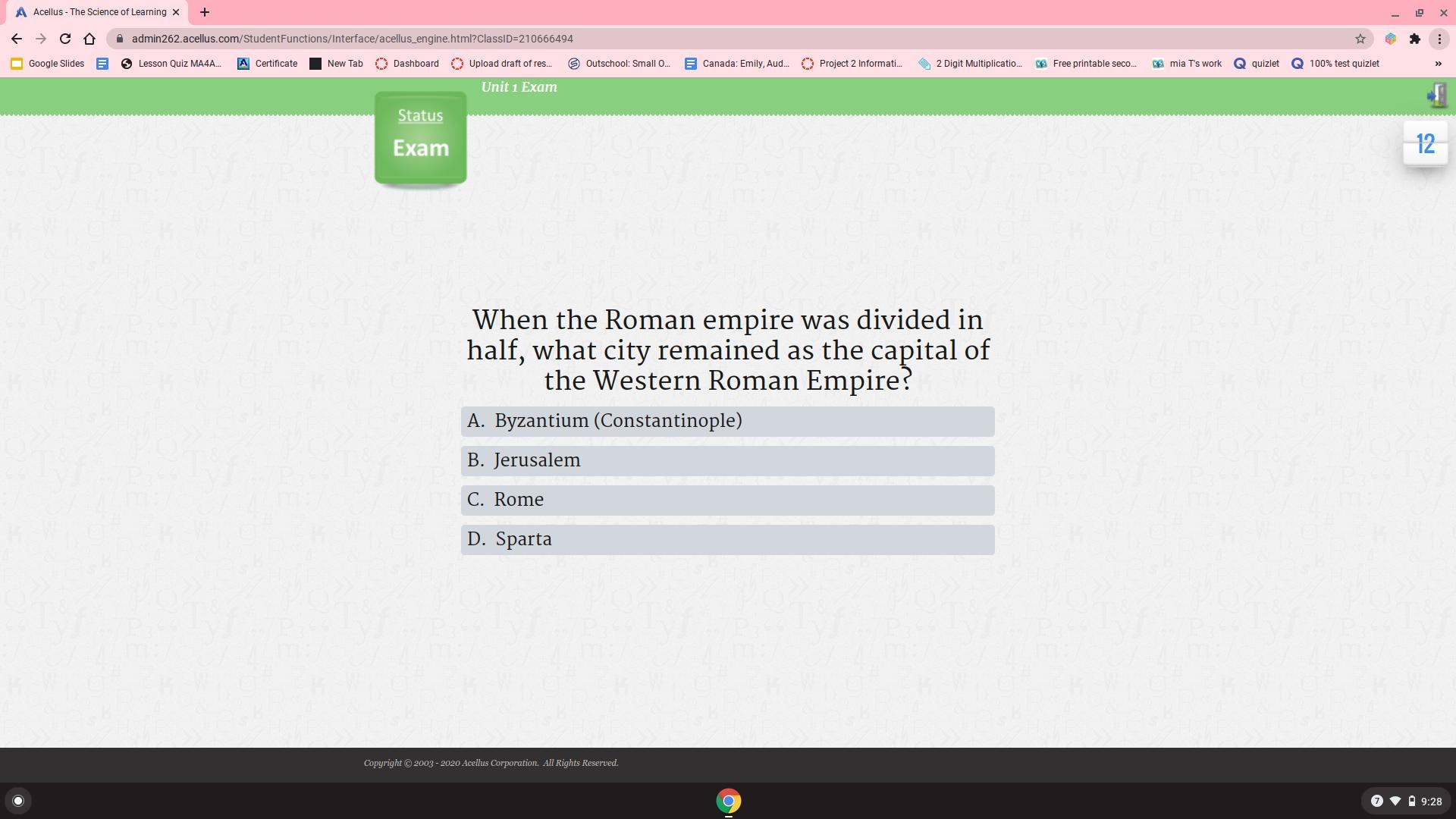
Task: Open the quizlet bookmark
Action: point(1257,64)
